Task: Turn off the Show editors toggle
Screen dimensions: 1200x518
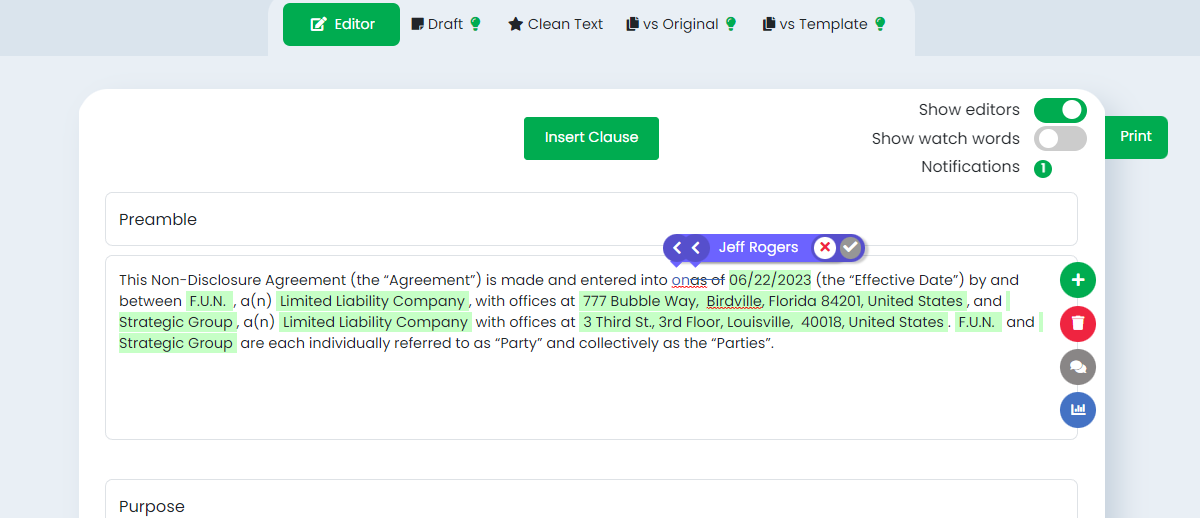Action: tap(1060, 110)
